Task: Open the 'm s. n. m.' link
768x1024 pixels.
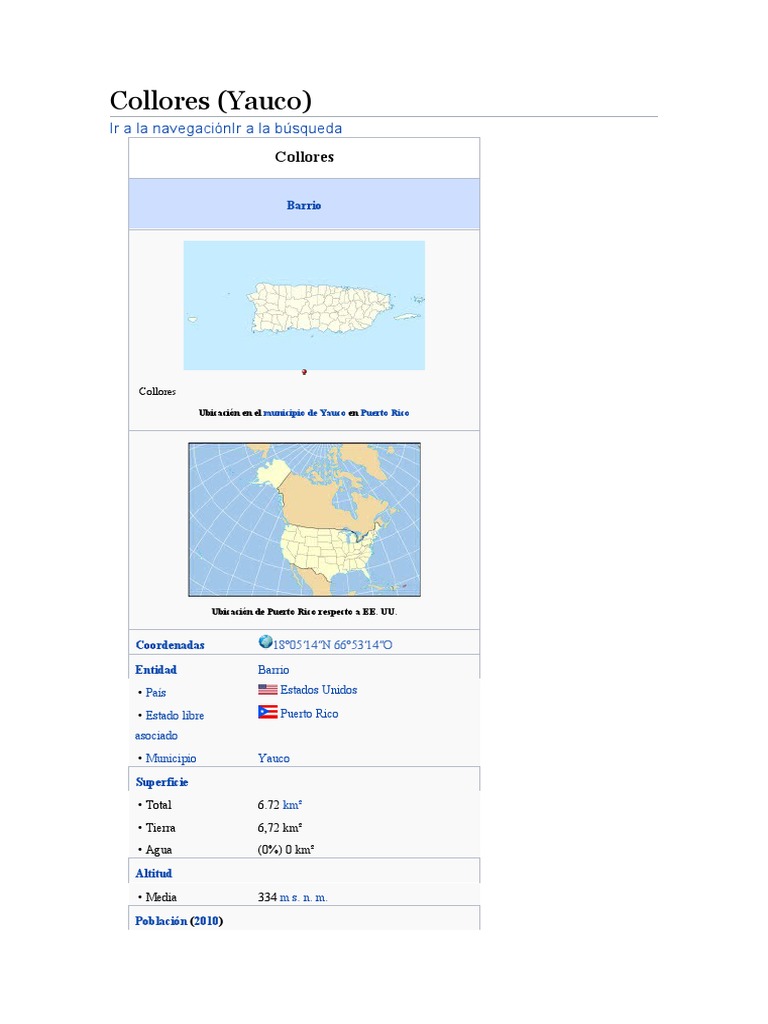Action: [304, 897]
